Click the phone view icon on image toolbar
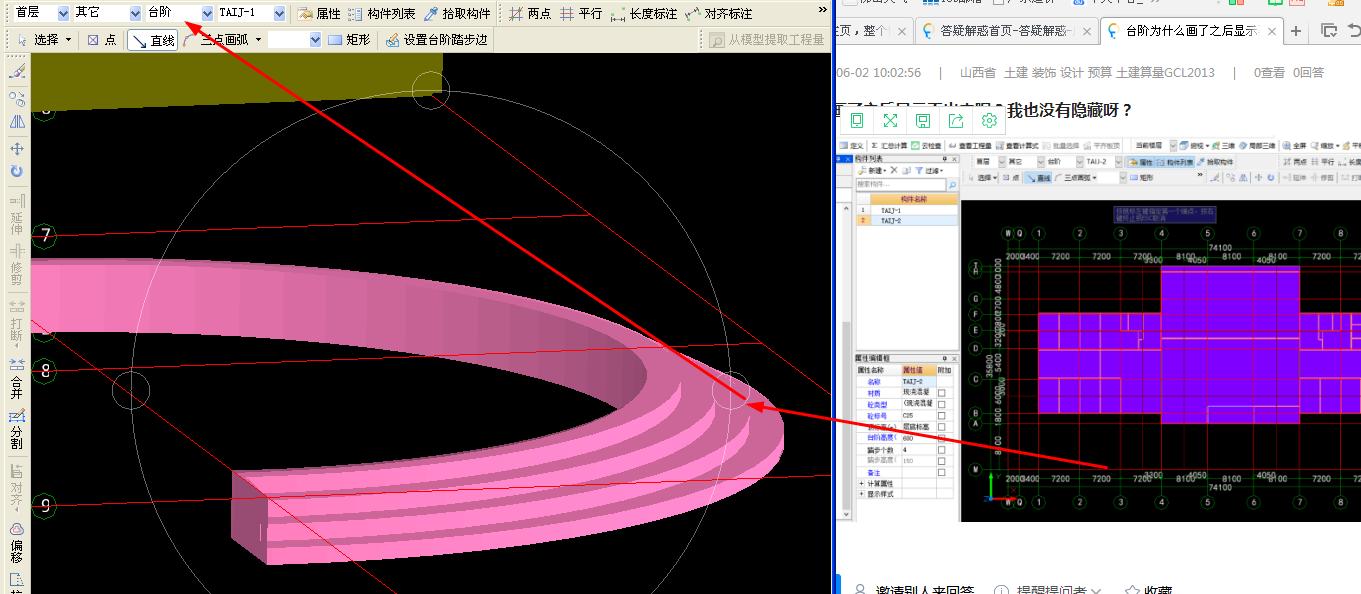This screenshot has height=594, width=1361. [x=857, y=120]
